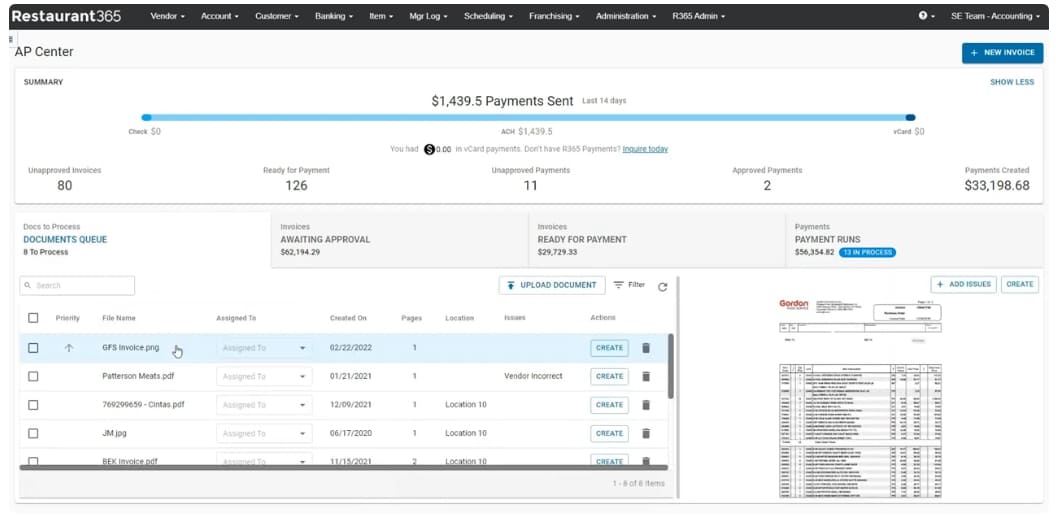Click Payments Created amount $33,198.68
1056x515 pixels.
pos(997,185)
